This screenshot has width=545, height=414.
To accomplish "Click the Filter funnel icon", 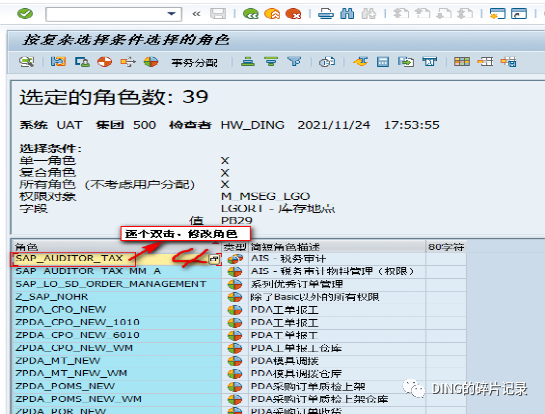I will (294, 62).
